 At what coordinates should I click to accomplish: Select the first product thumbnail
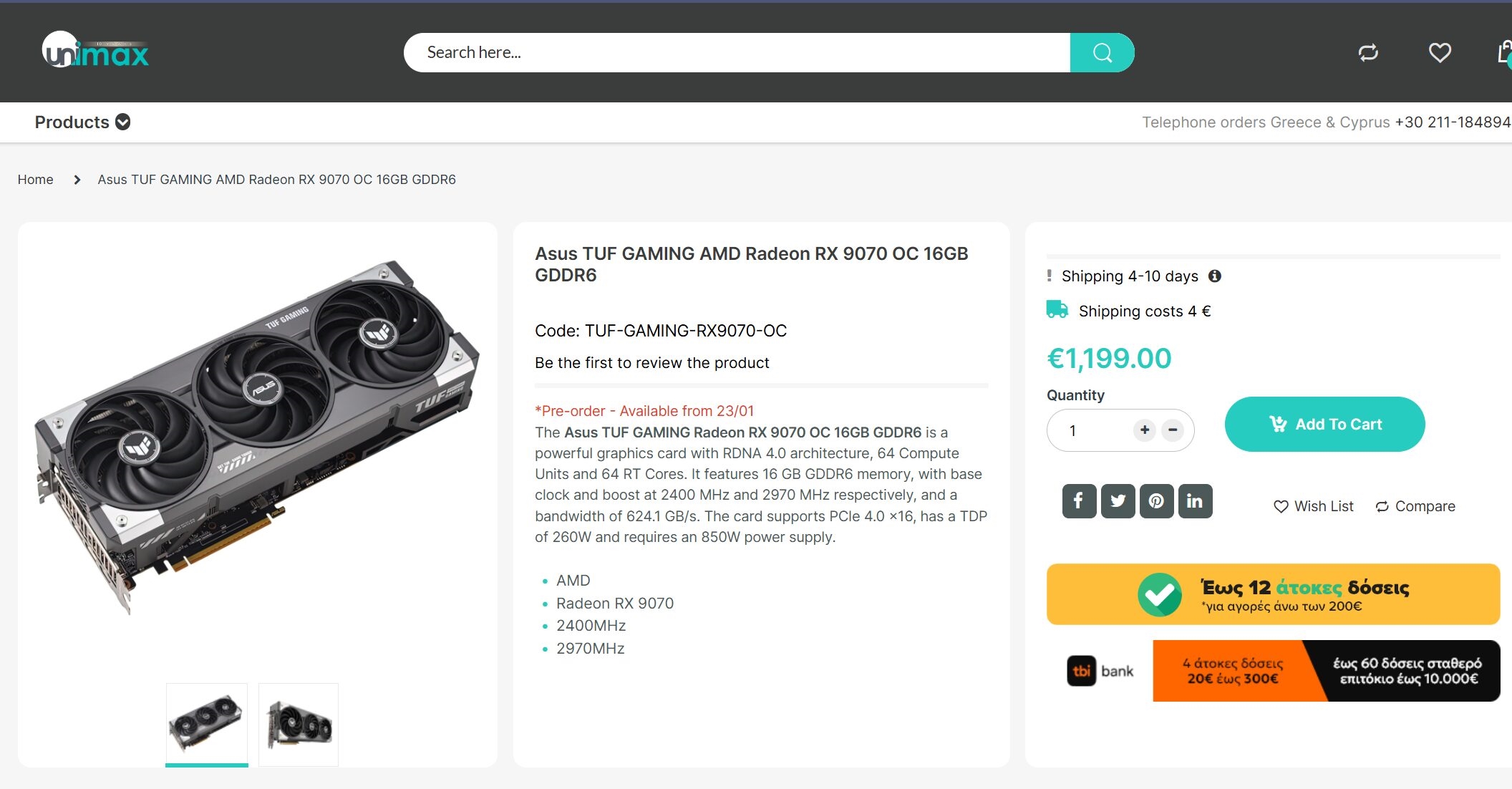click(x=207, y=724)
